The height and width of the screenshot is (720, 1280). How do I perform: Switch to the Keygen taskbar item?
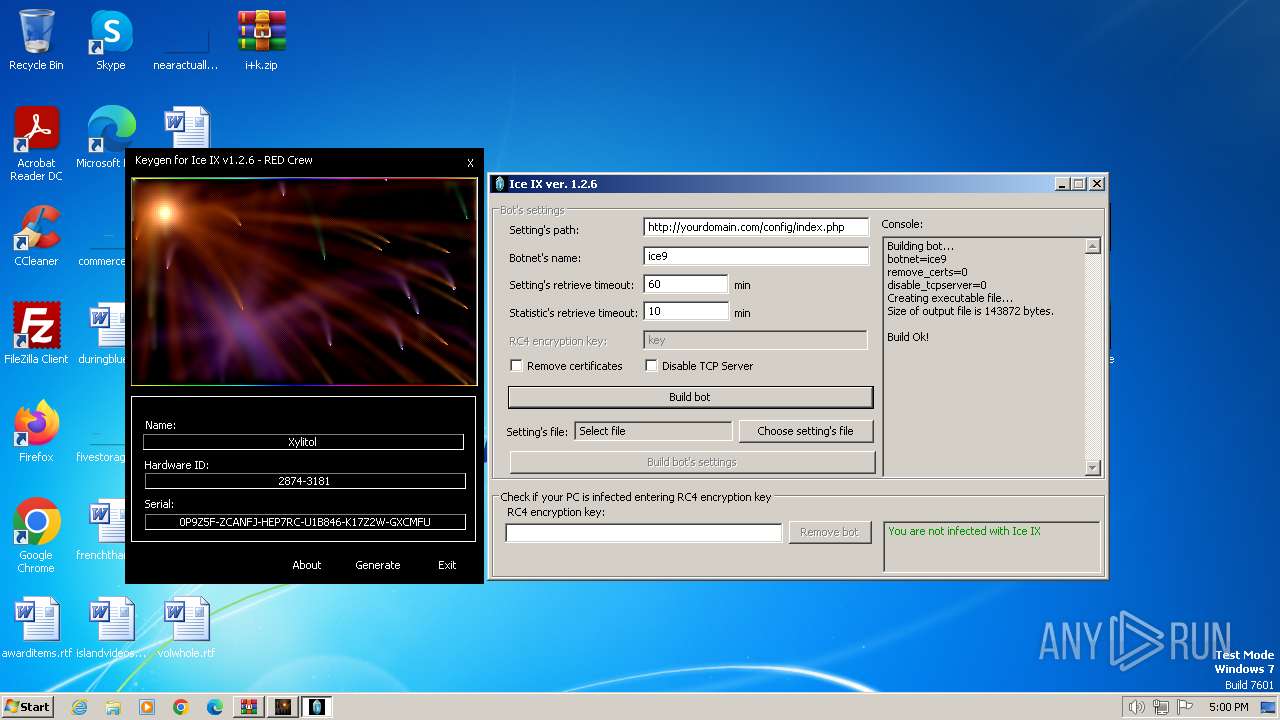283,707
